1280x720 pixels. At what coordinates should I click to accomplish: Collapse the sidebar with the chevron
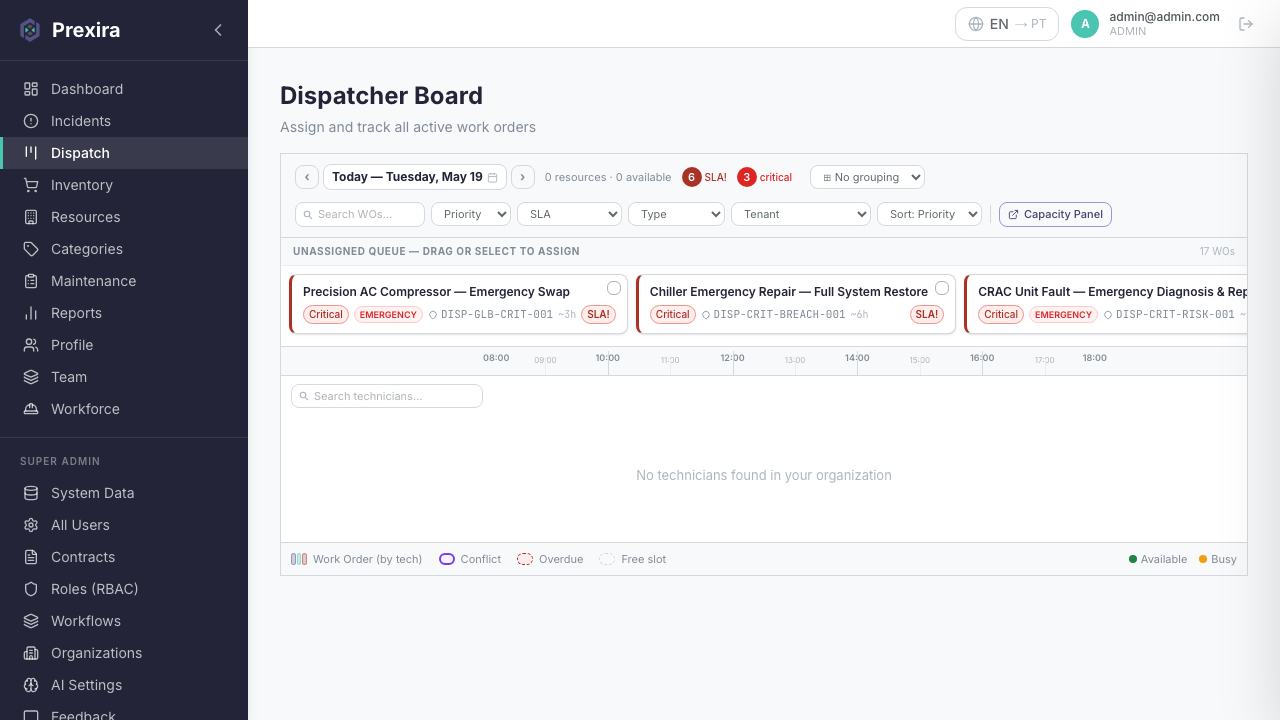coord(218,30)
